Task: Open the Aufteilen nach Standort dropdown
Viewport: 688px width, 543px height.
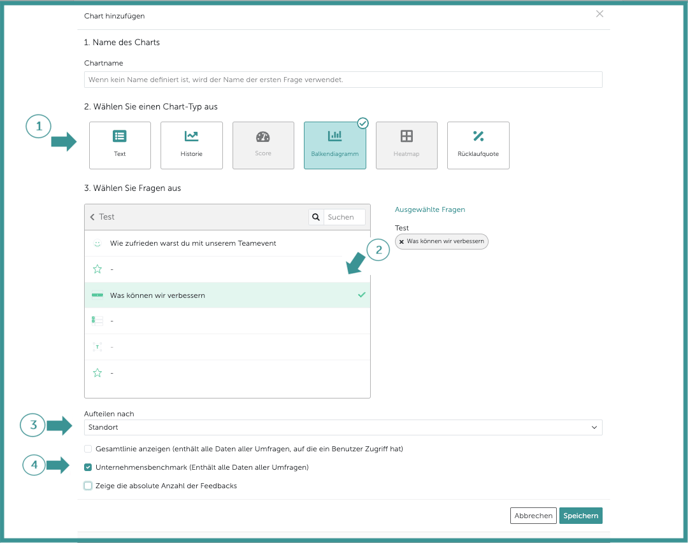Action: tap(343, 427)
